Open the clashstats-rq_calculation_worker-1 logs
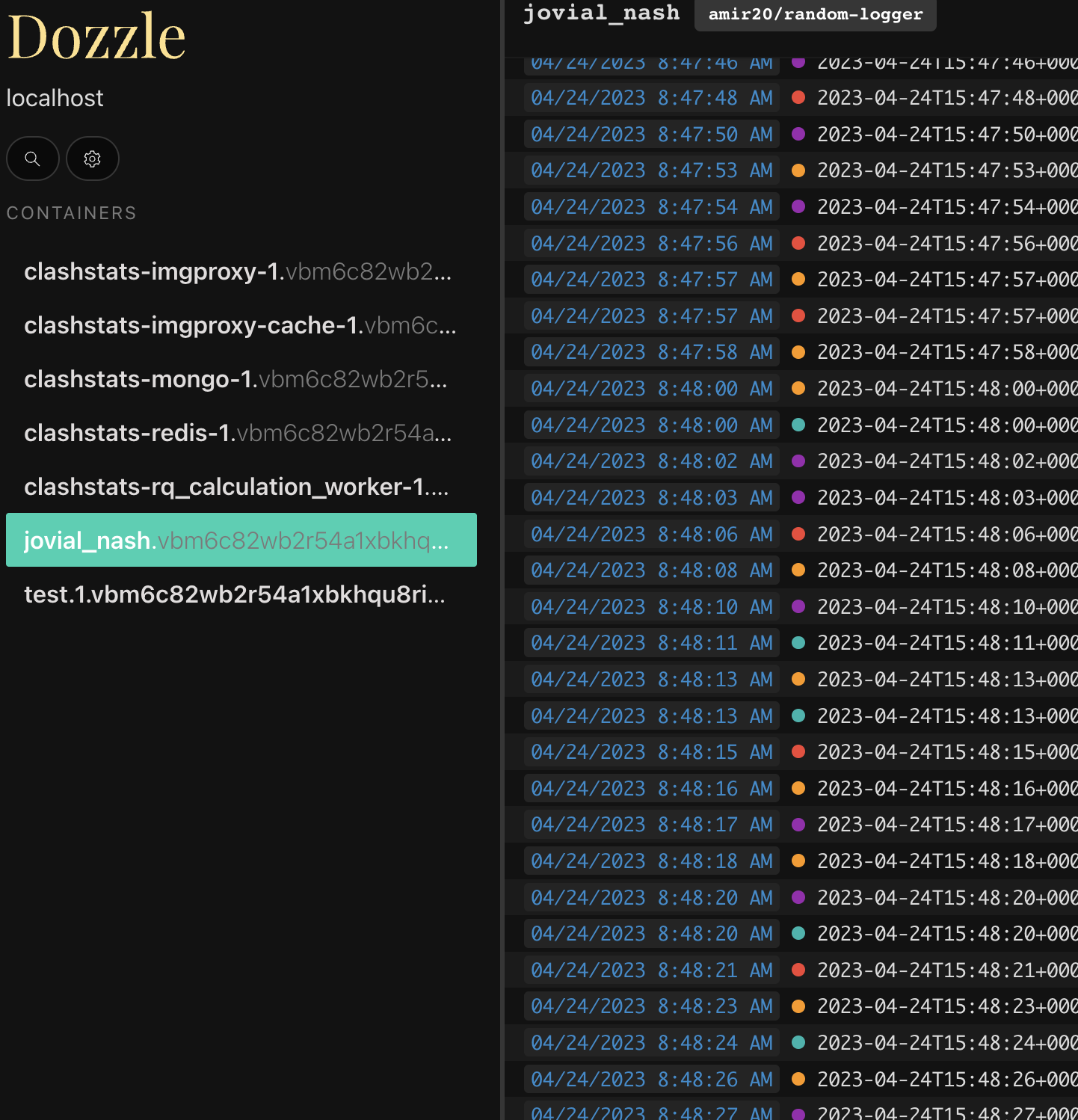This screenshot has width=1078, height=1120. [x=235, y=487]
